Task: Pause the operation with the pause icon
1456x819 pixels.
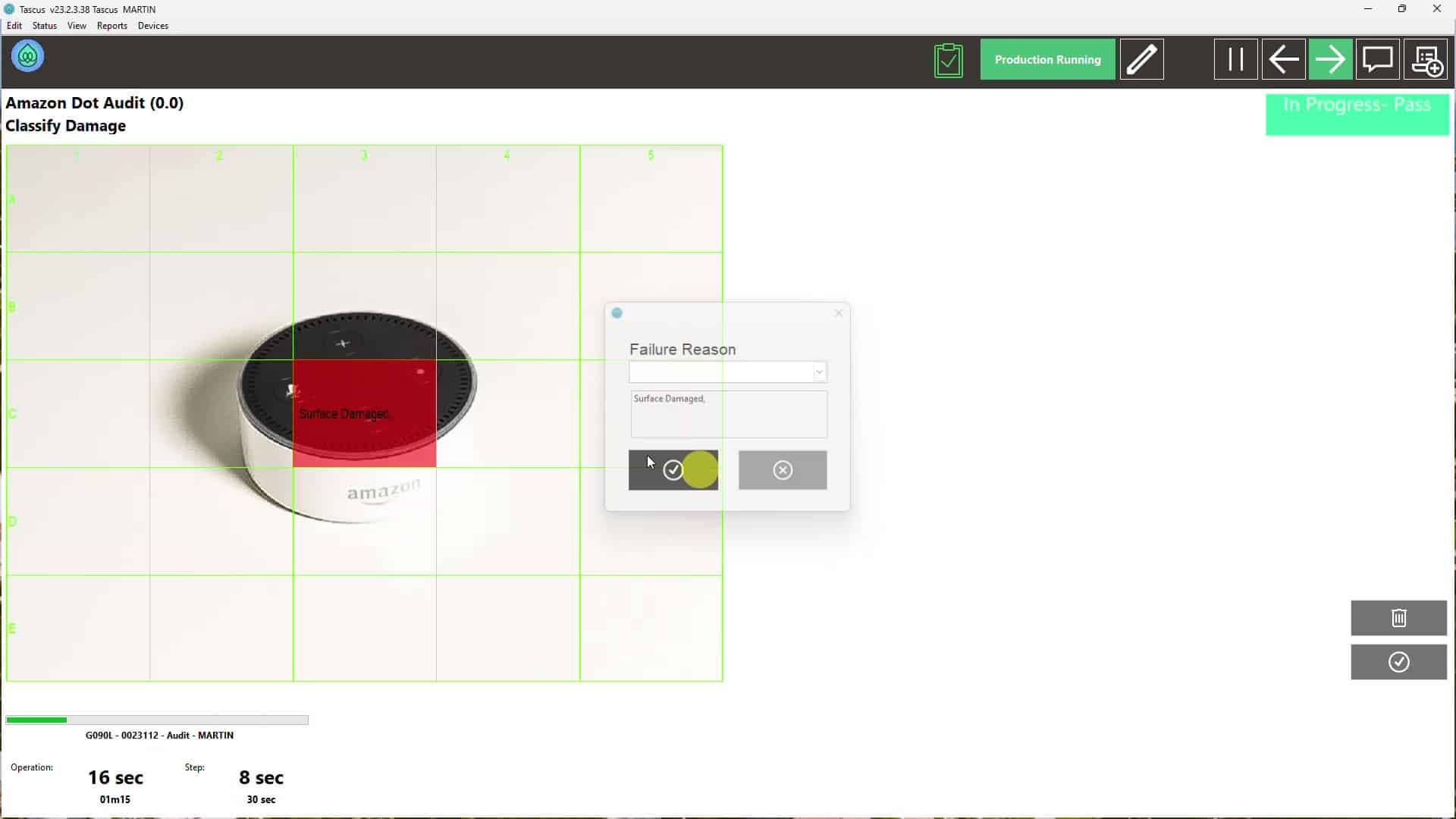Action: point(1235,60)
